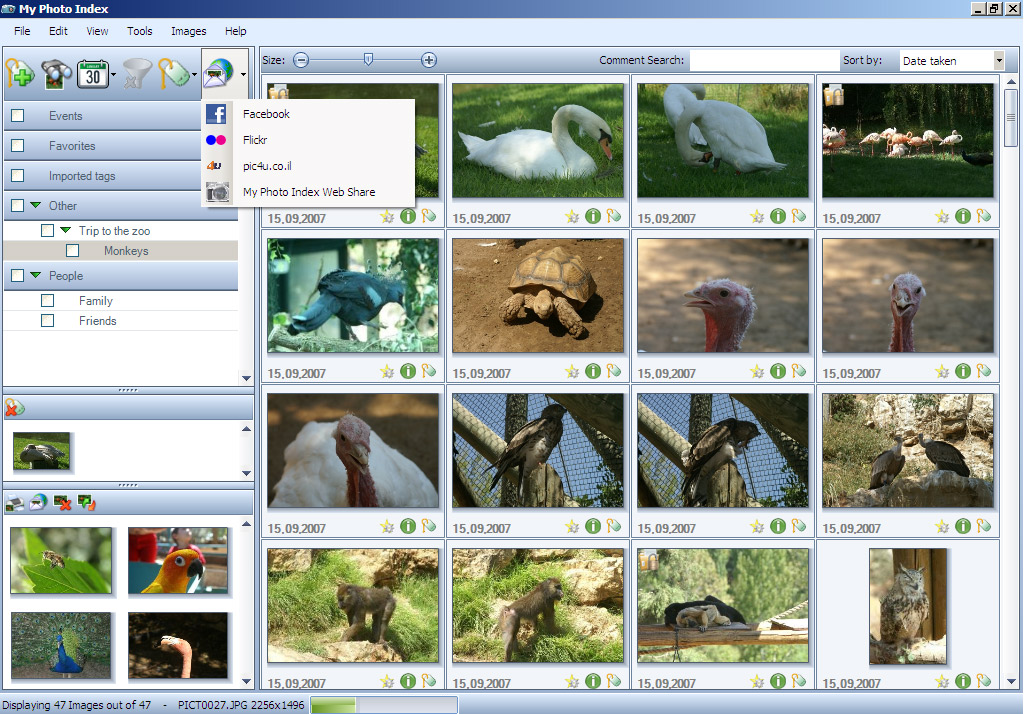This screenshot has height=714, width=1024.
Task: Select the peacock thumbnail in lower panel
Action: click(x=61, y=645)
